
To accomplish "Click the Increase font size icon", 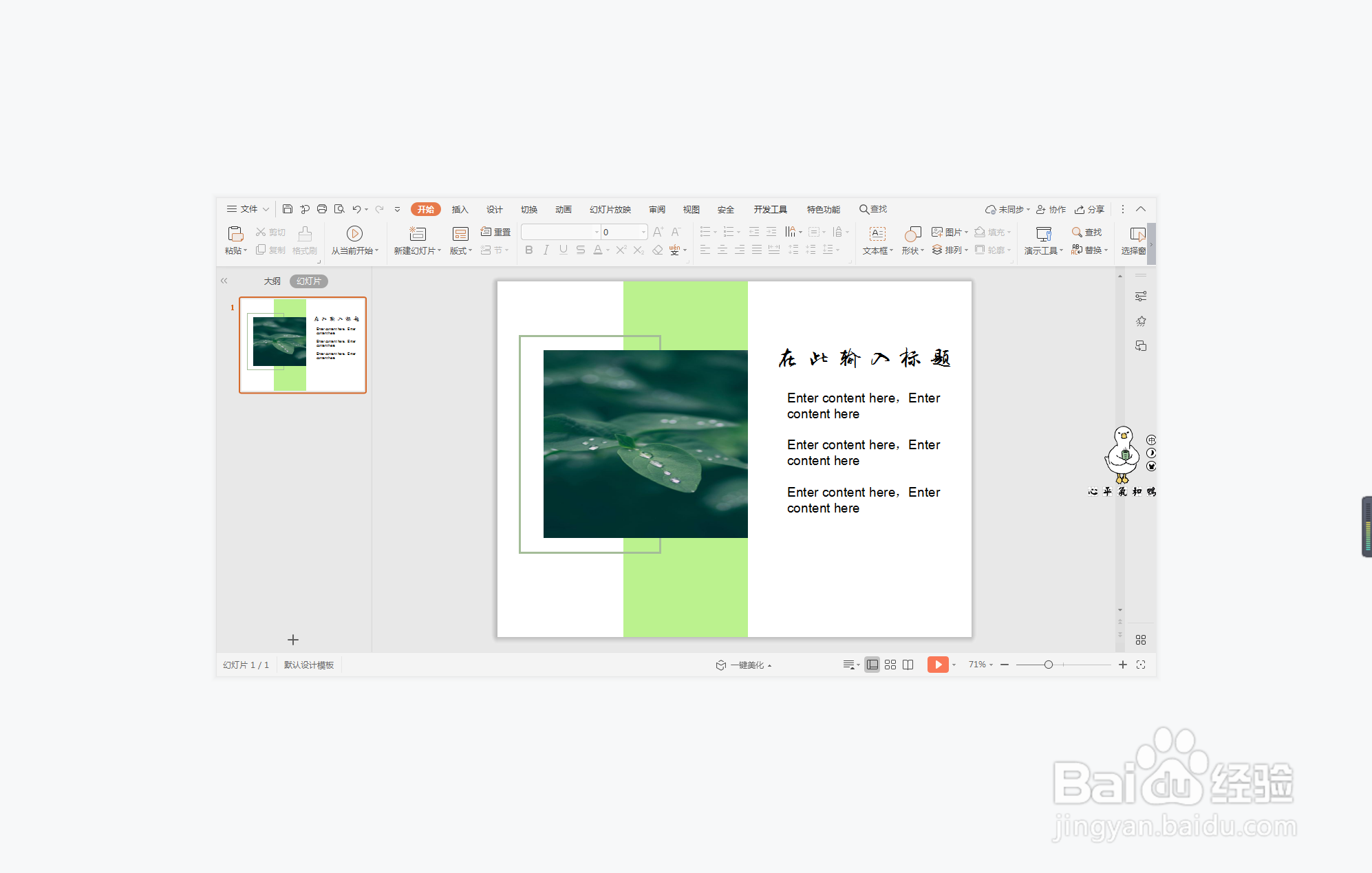I will 658,232.
